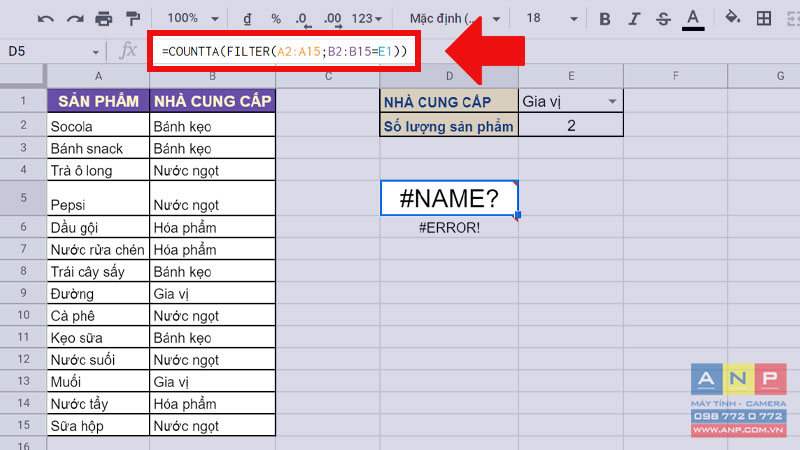Decrease decimal places
Screen dimensions: 800x450
tap(303, 19)
